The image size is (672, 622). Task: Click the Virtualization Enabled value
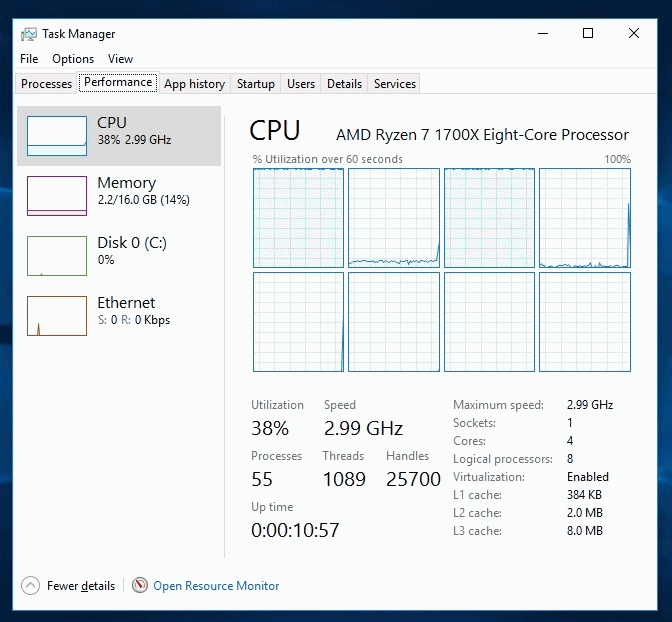click(588, 477)
